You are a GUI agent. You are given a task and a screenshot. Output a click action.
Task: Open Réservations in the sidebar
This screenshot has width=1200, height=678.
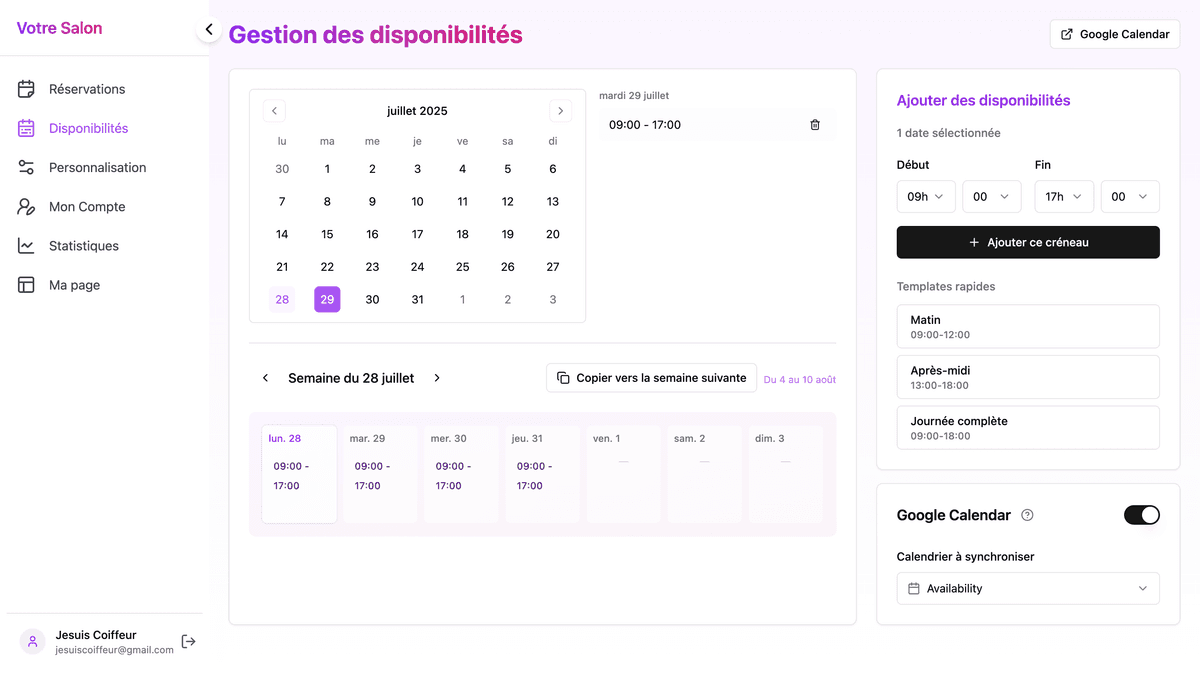(87, 89)
